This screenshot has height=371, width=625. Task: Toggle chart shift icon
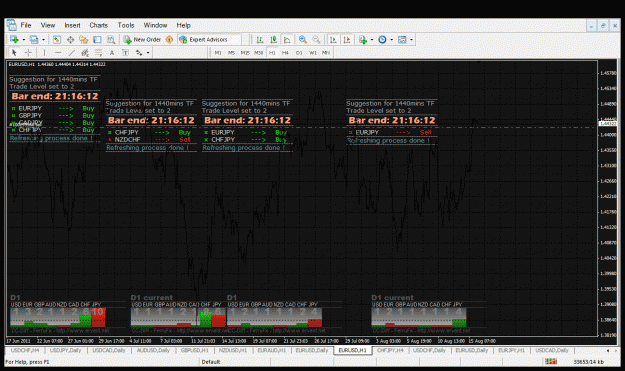click(347, 39)
